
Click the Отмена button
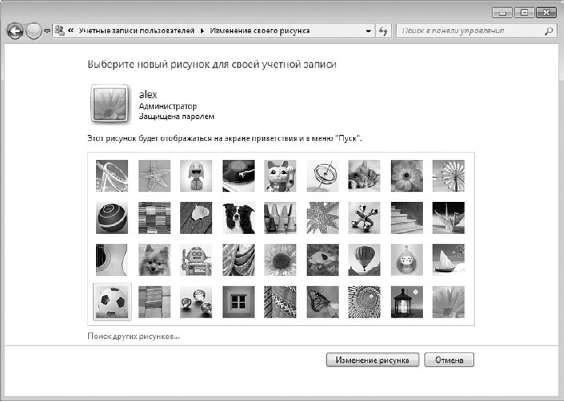(x=449, y=360)
